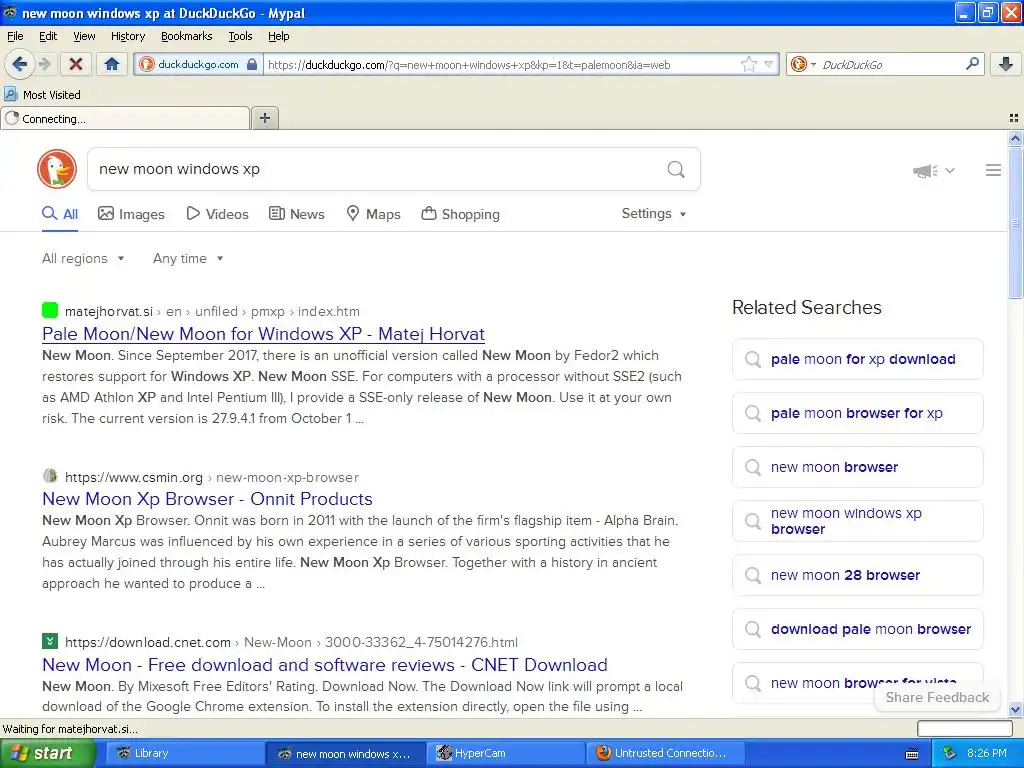The height and width of the screenshot is (768, 1024).
Task: Expand the Settings dropdown
Action: coord(654,214)
